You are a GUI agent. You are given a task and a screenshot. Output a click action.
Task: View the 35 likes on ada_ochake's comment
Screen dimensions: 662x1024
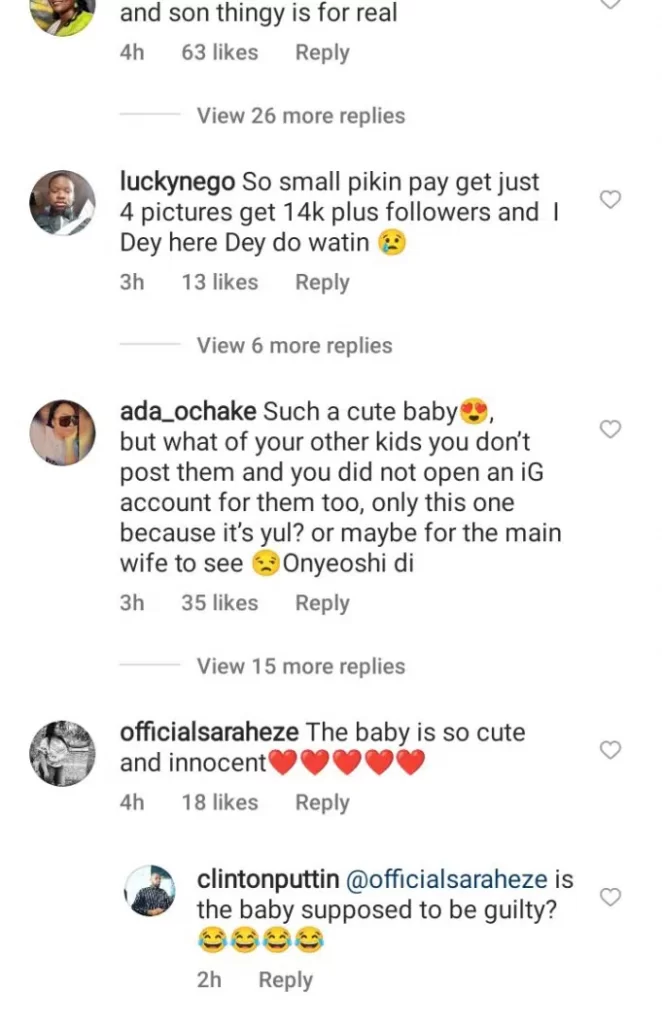tap(219, 604)
